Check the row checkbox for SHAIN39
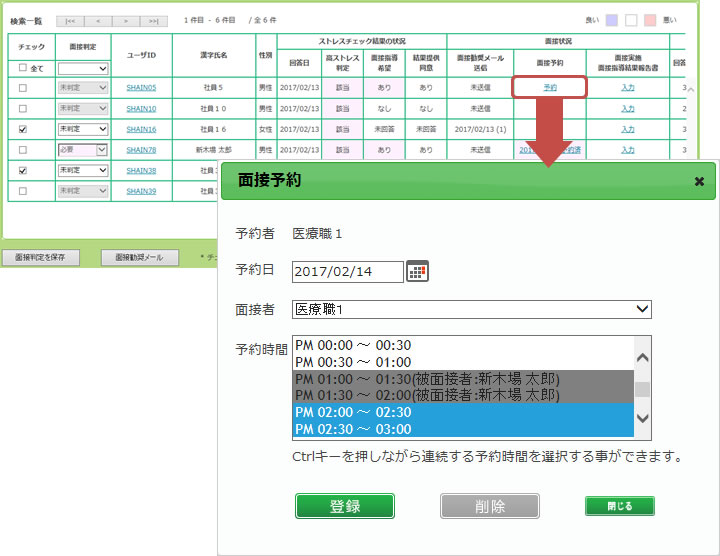The image size is (720, 556). click(x=22, y=191)
